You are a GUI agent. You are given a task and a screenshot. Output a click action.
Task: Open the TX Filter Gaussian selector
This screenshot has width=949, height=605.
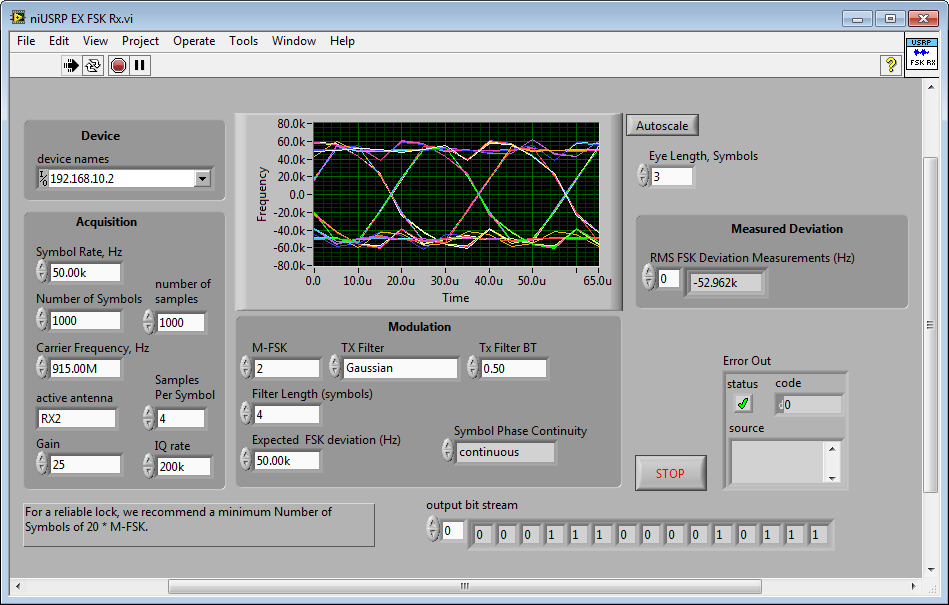click(400, 368)
